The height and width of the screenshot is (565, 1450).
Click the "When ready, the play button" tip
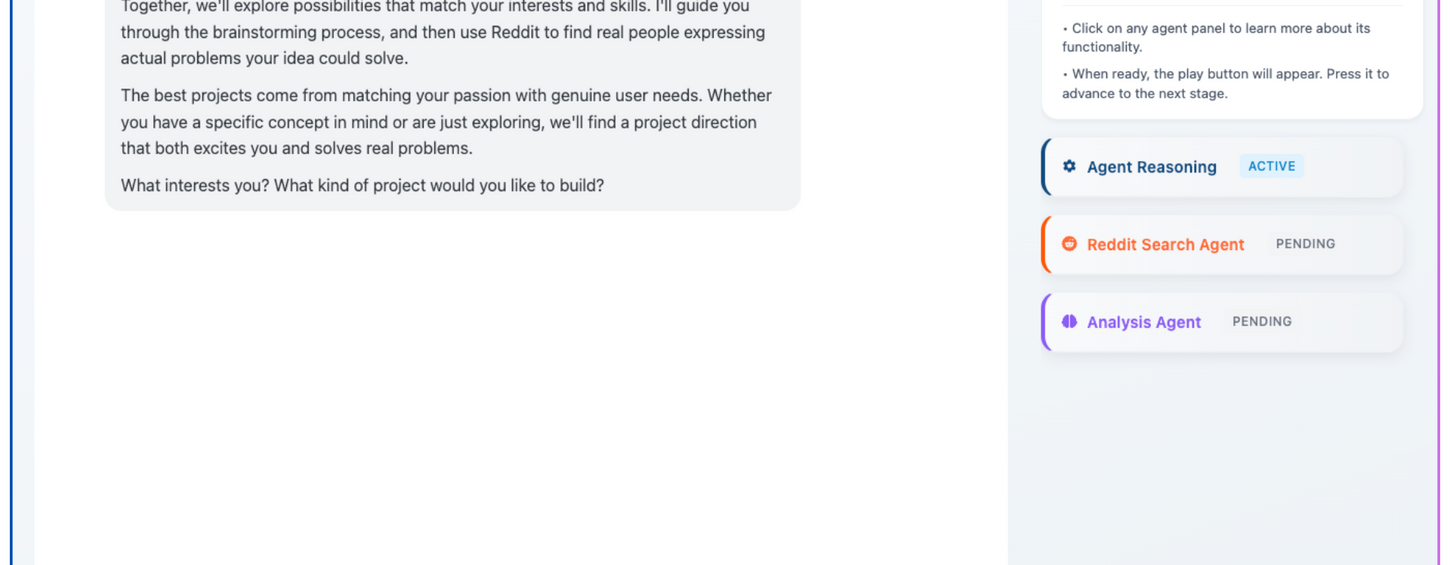pos(1225,83)
